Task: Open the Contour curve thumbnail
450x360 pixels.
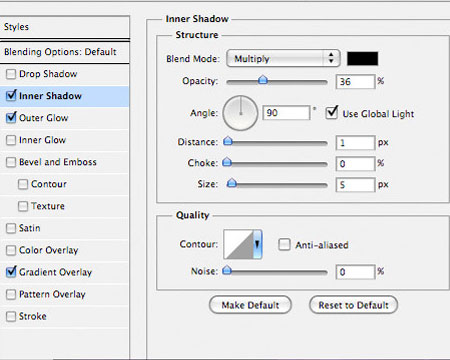Action: tap(238, 244)
